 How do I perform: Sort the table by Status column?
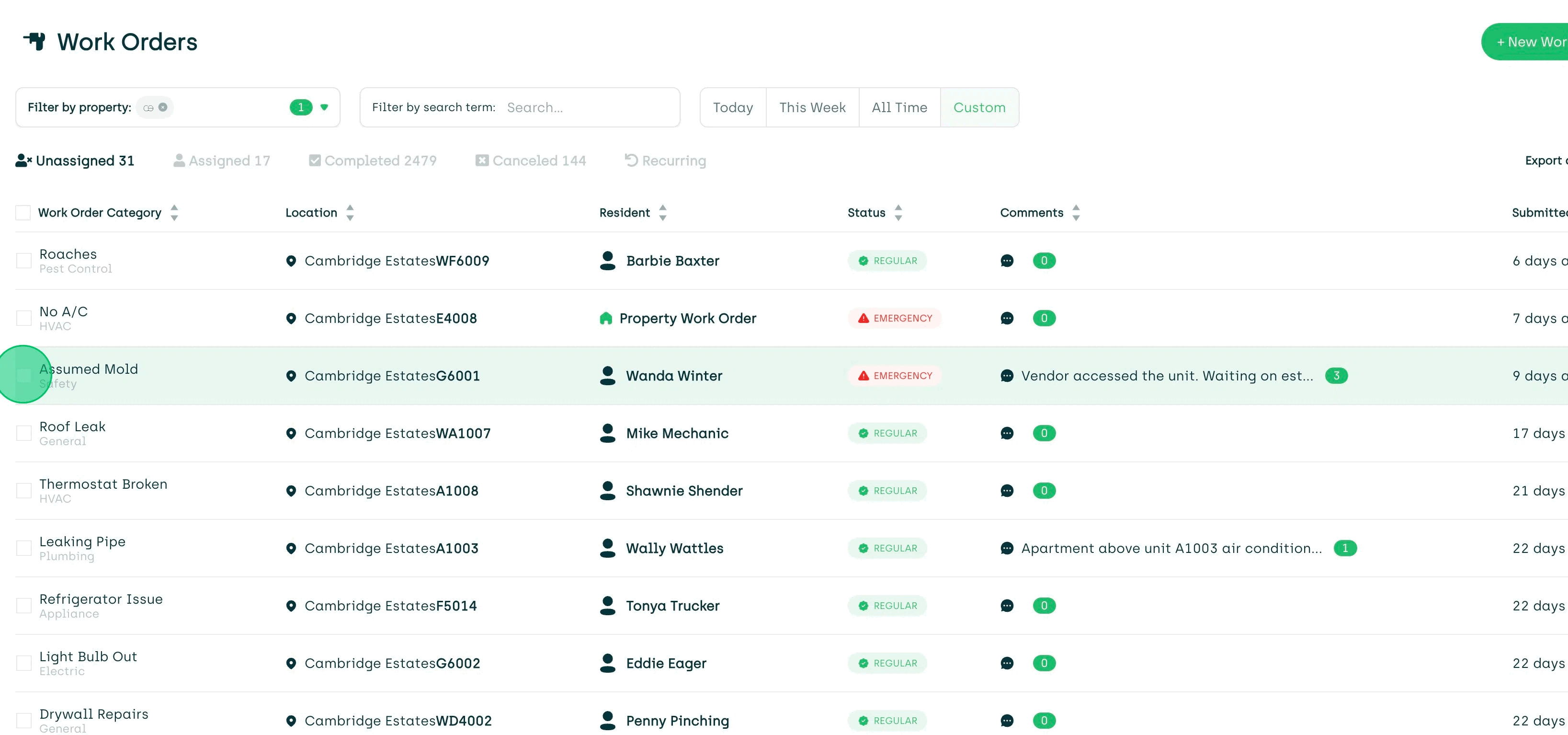point(898,213)
